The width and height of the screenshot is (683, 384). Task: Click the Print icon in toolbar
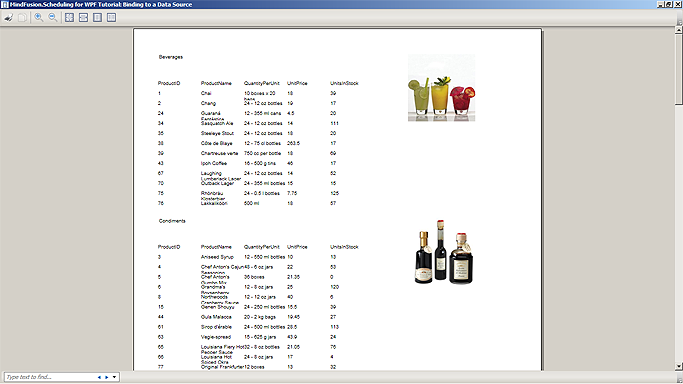point(9,17)
